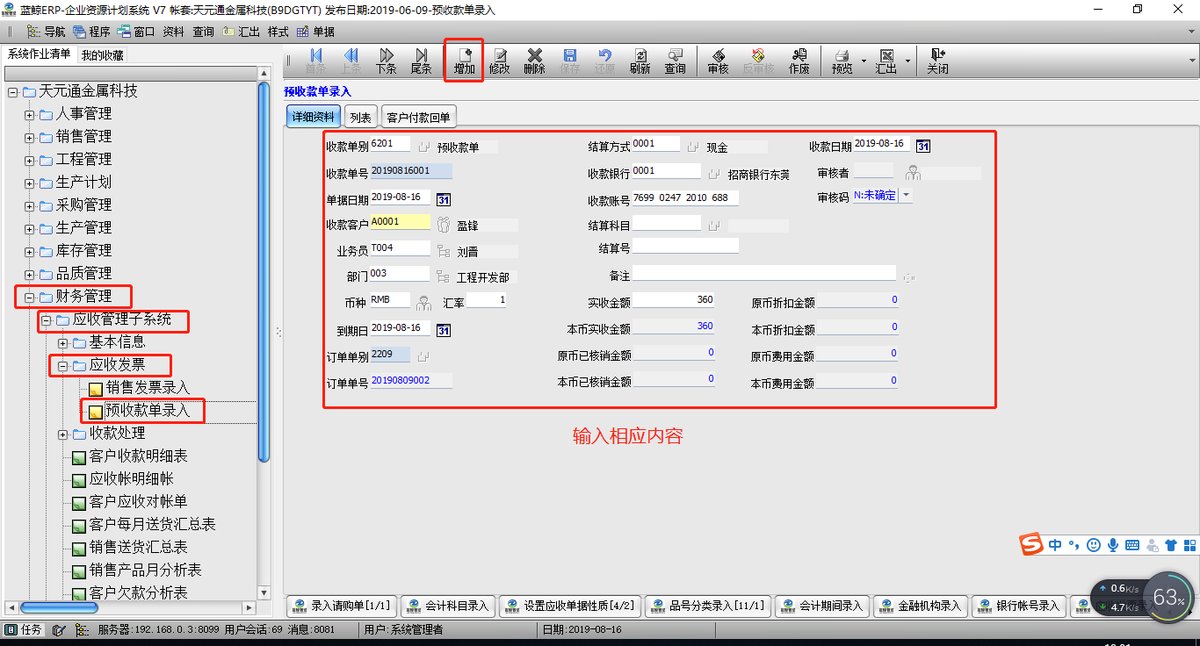Image resolution: width=1200 pixels, height=646 pixels.
Task: Click the 反审核 un-approve icon
Action: pos(759,61)
